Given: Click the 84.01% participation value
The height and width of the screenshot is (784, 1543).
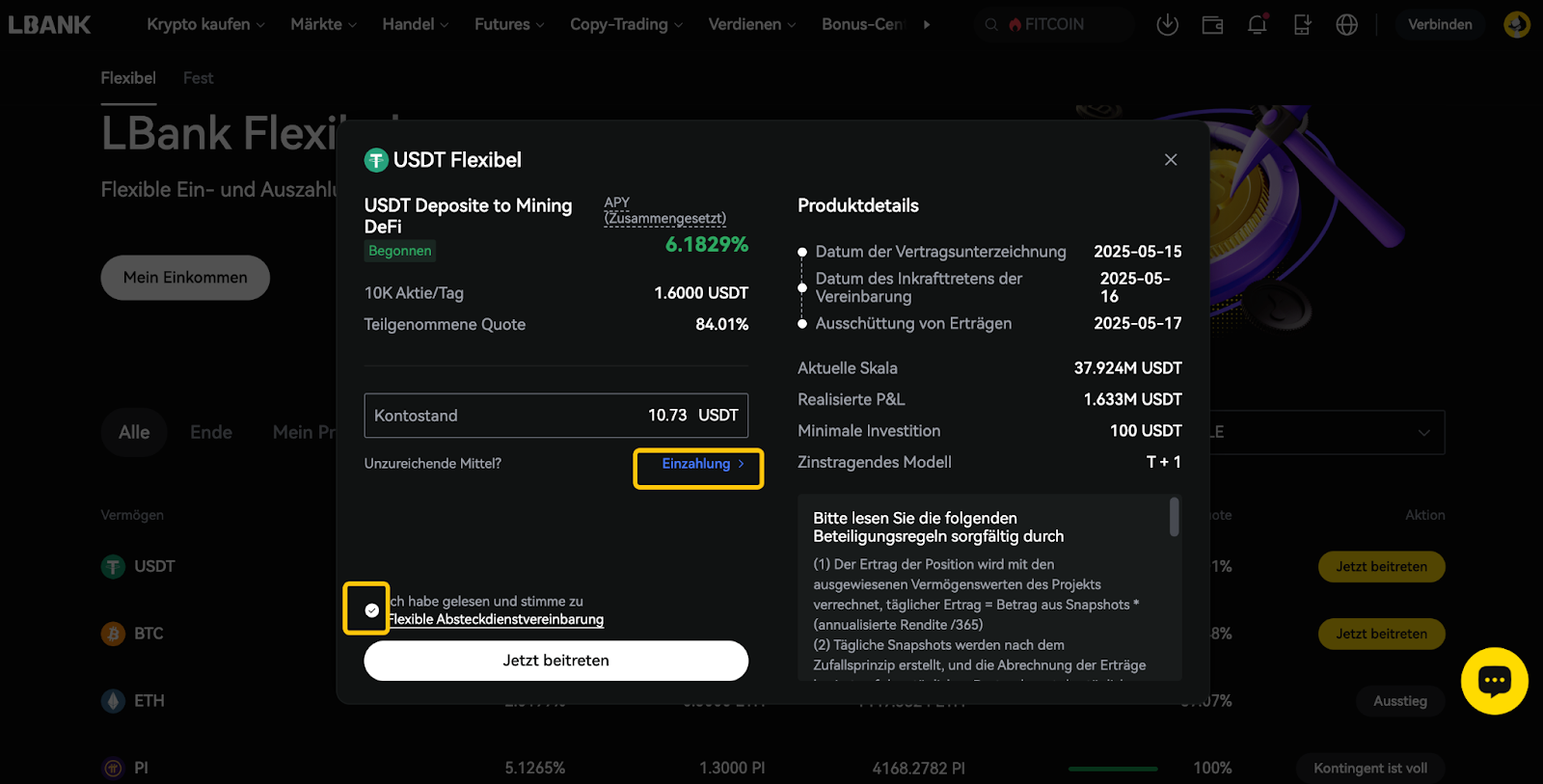Looking at the screenshot, I should pos(722,325).
